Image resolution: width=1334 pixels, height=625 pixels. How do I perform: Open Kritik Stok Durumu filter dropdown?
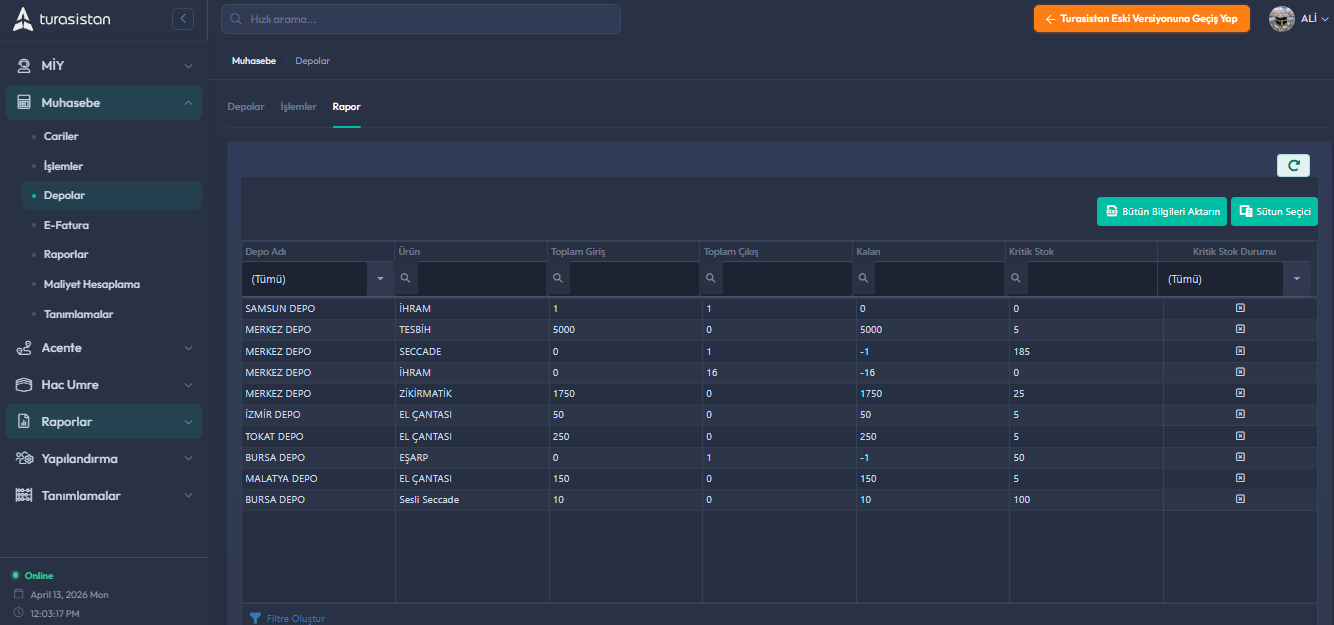click(x=1297, y=279)
